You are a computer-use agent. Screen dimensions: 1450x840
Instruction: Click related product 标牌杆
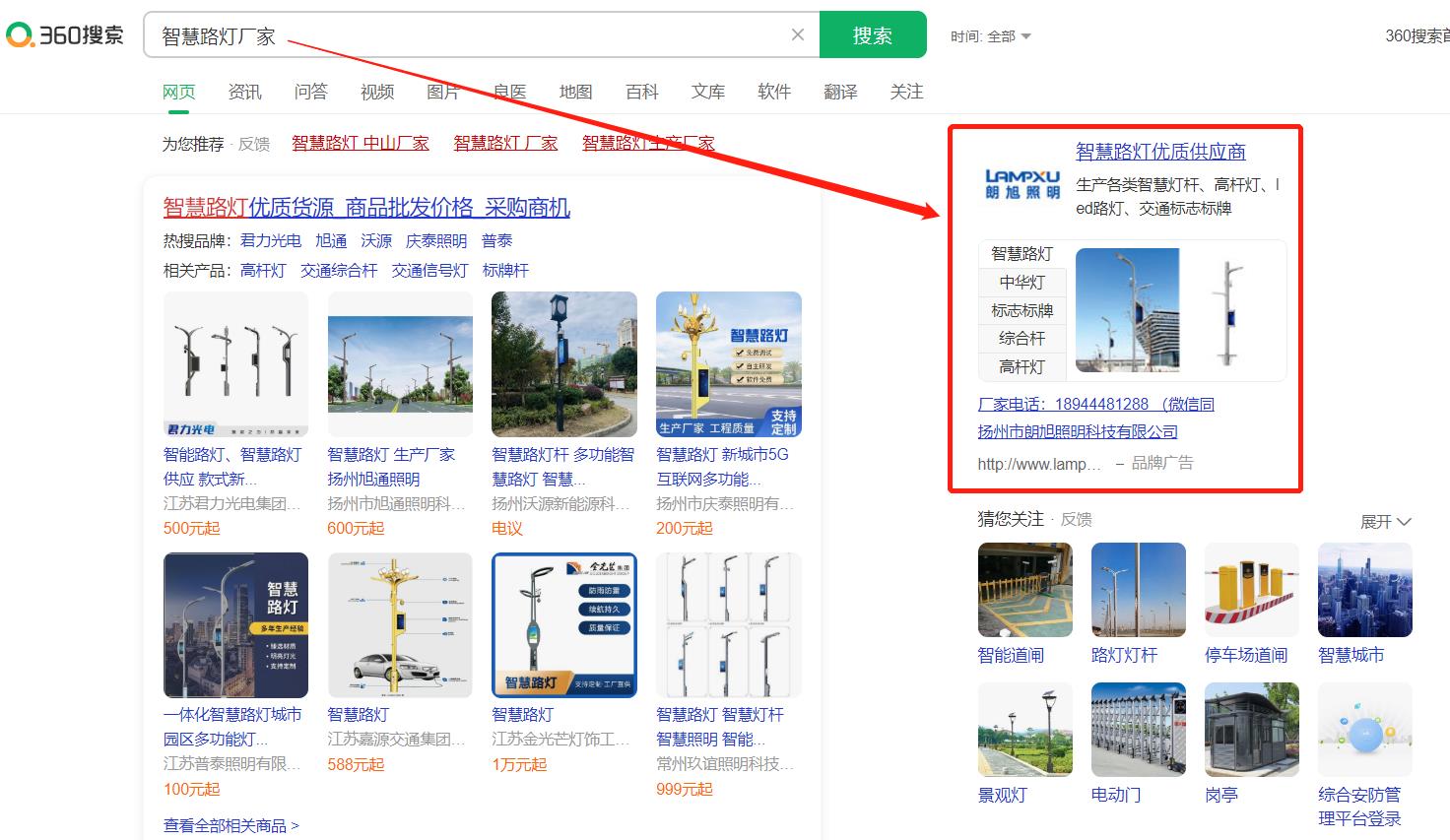(505, 270)
